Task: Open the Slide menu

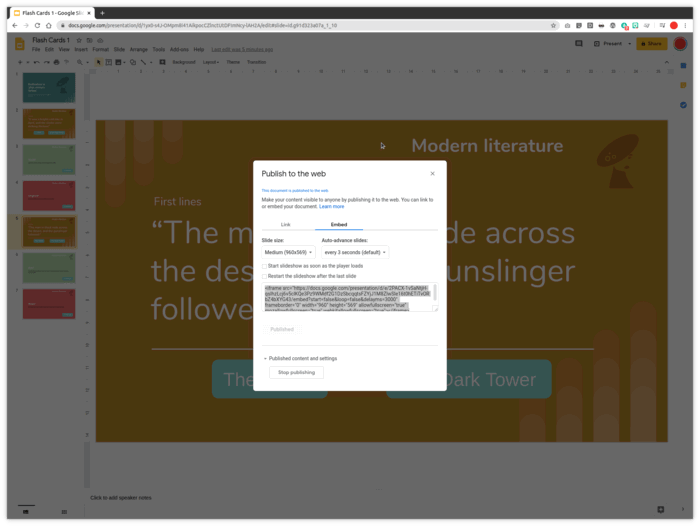Action: tap(119, 50)
